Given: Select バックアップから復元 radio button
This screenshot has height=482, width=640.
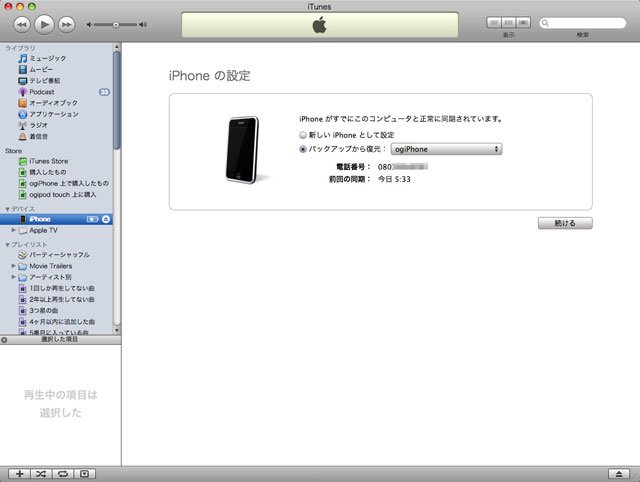Looking at the screenshot, I should coord(303,149).
